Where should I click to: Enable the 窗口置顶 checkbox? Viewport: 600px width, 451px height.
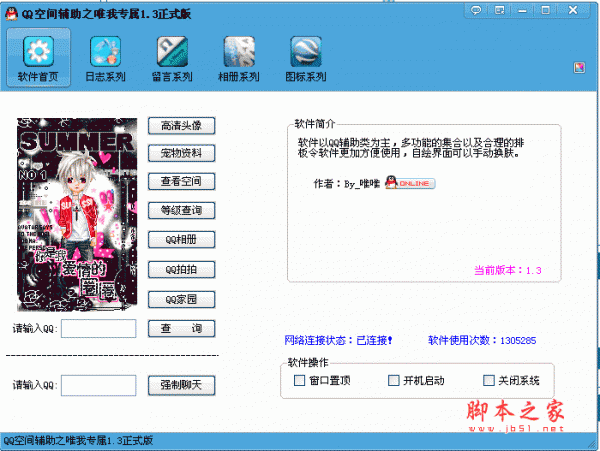(299, 381)
